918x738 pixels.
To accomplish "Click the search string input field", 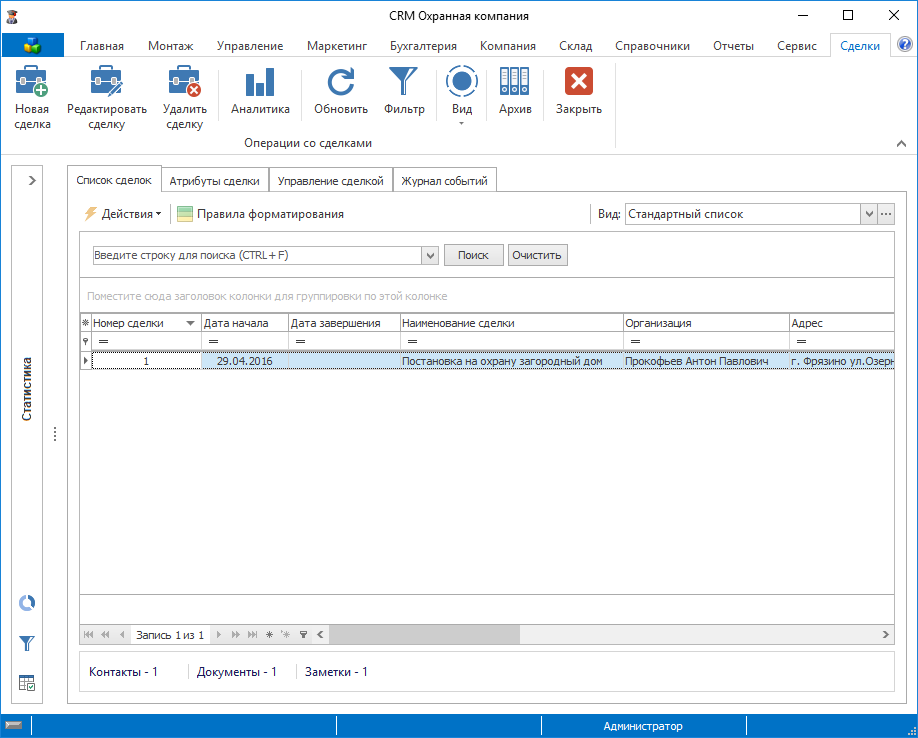I will [x=257, y=255].
